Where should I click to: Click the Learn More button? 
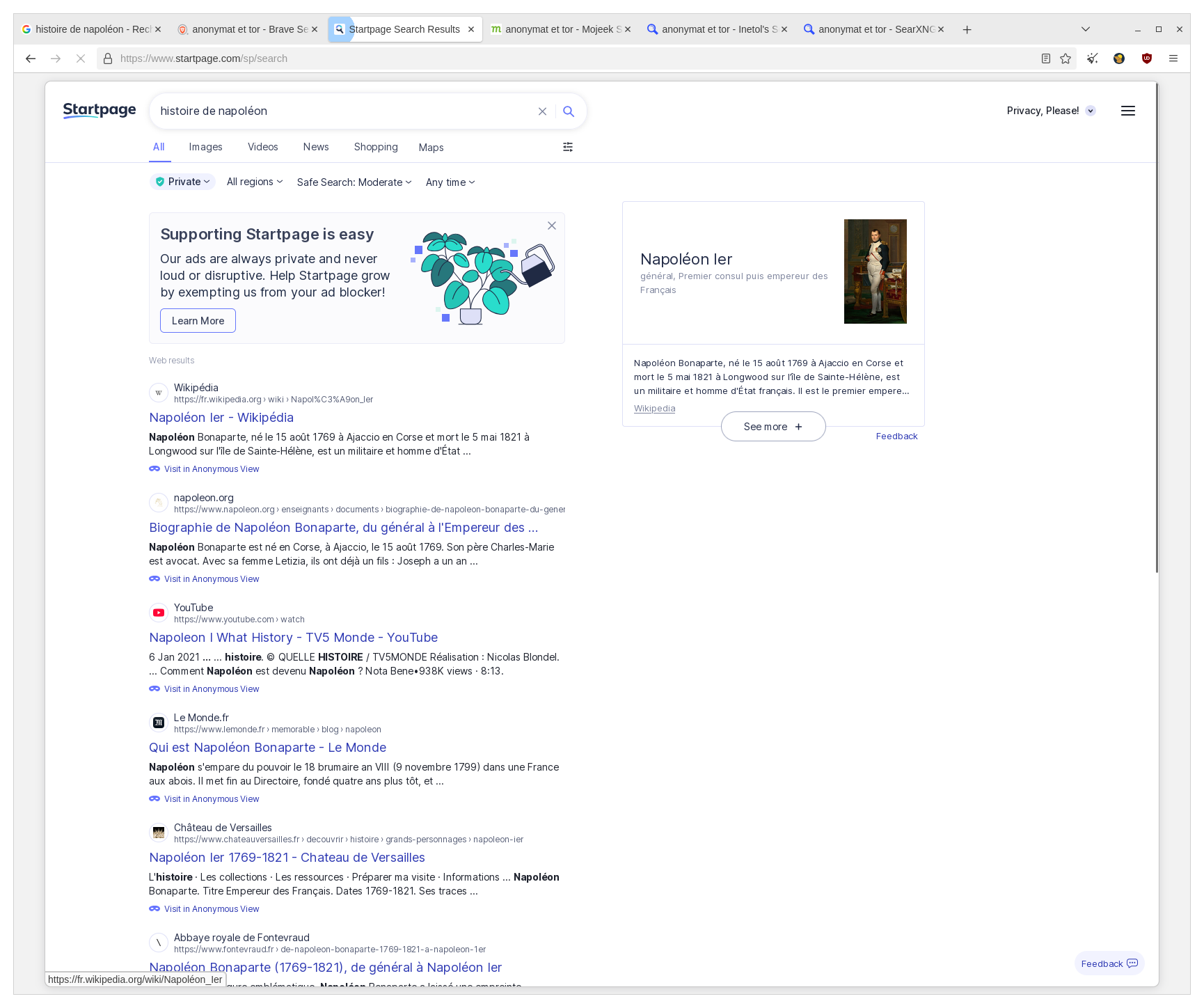[198, 321]
